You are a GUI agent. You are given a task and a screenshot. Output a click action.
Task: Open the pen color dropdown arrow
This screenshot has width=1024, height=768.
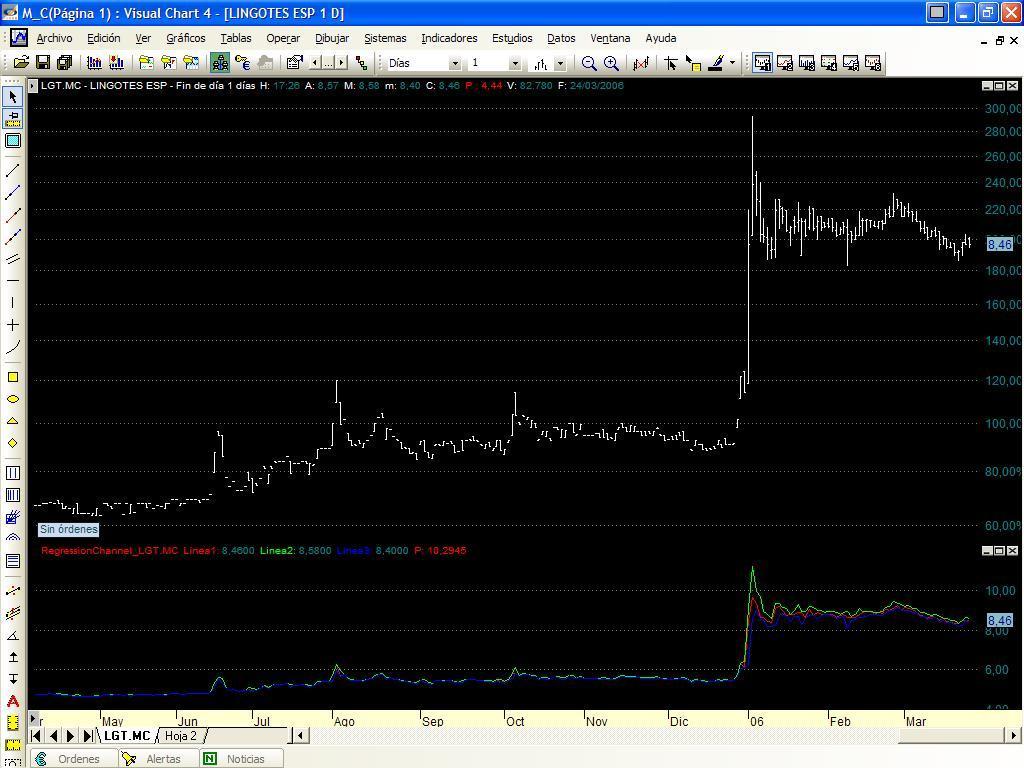(x=732, y=63)
